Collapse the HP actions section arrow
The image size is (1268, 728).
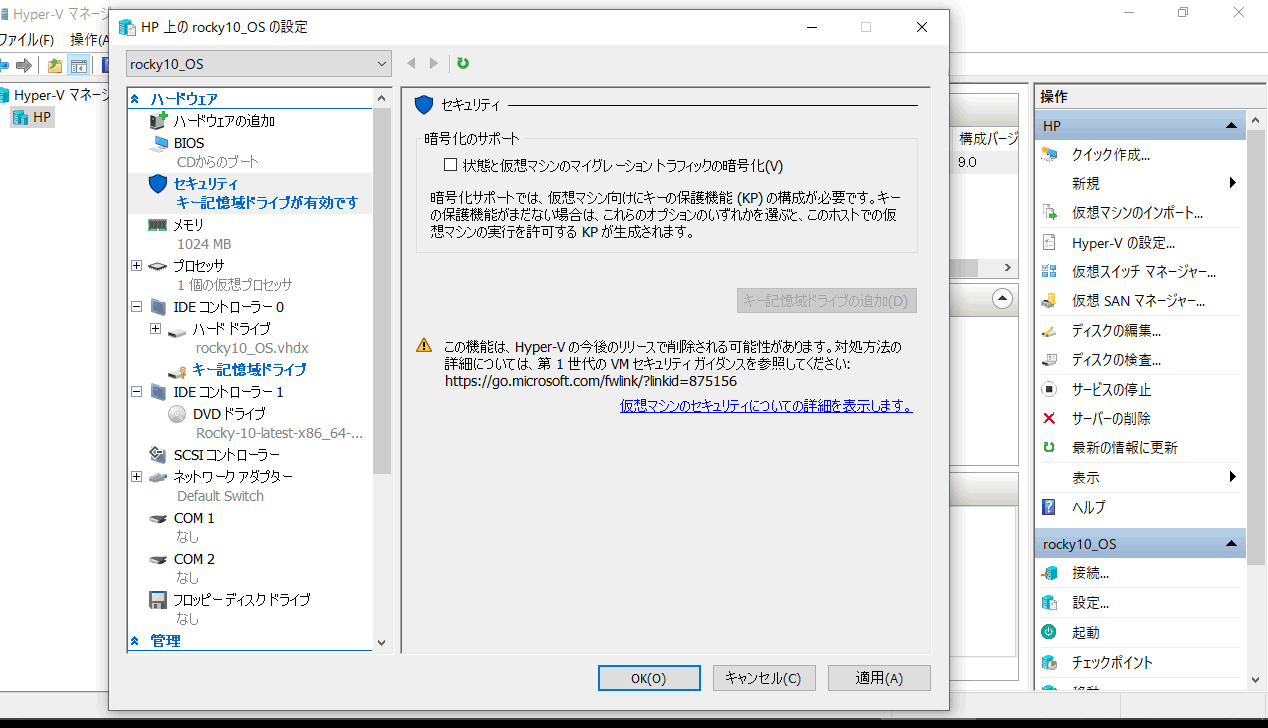pos(1232,126)
